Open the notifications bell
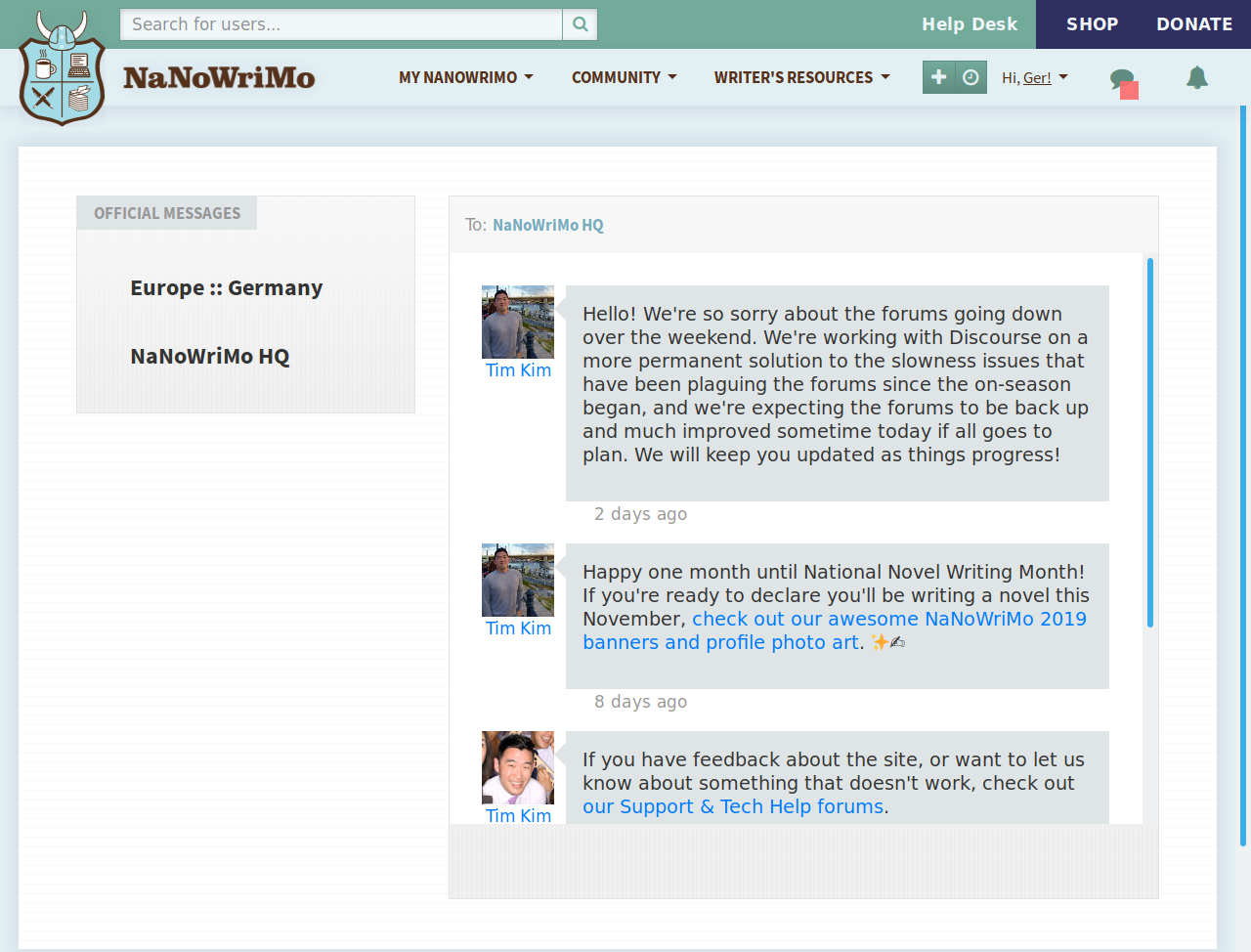The image size is (1251, 952). (1197, 77)
